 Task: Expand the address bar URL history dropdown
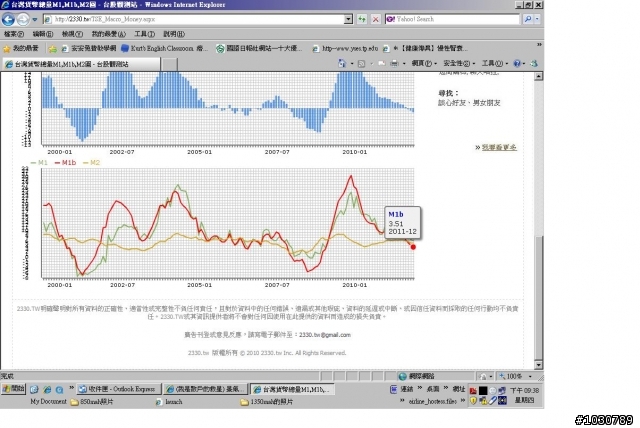point(348,19)
